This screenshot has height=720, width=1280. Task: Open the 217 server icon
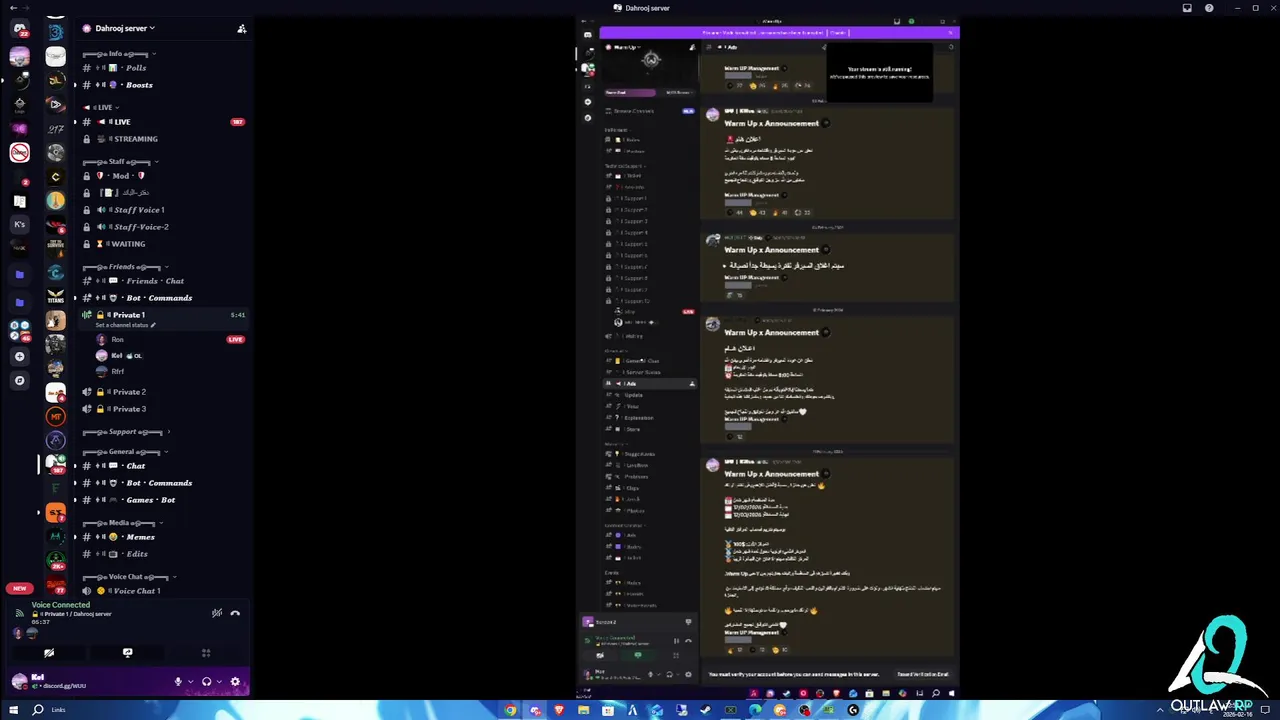tap(56, 128)
